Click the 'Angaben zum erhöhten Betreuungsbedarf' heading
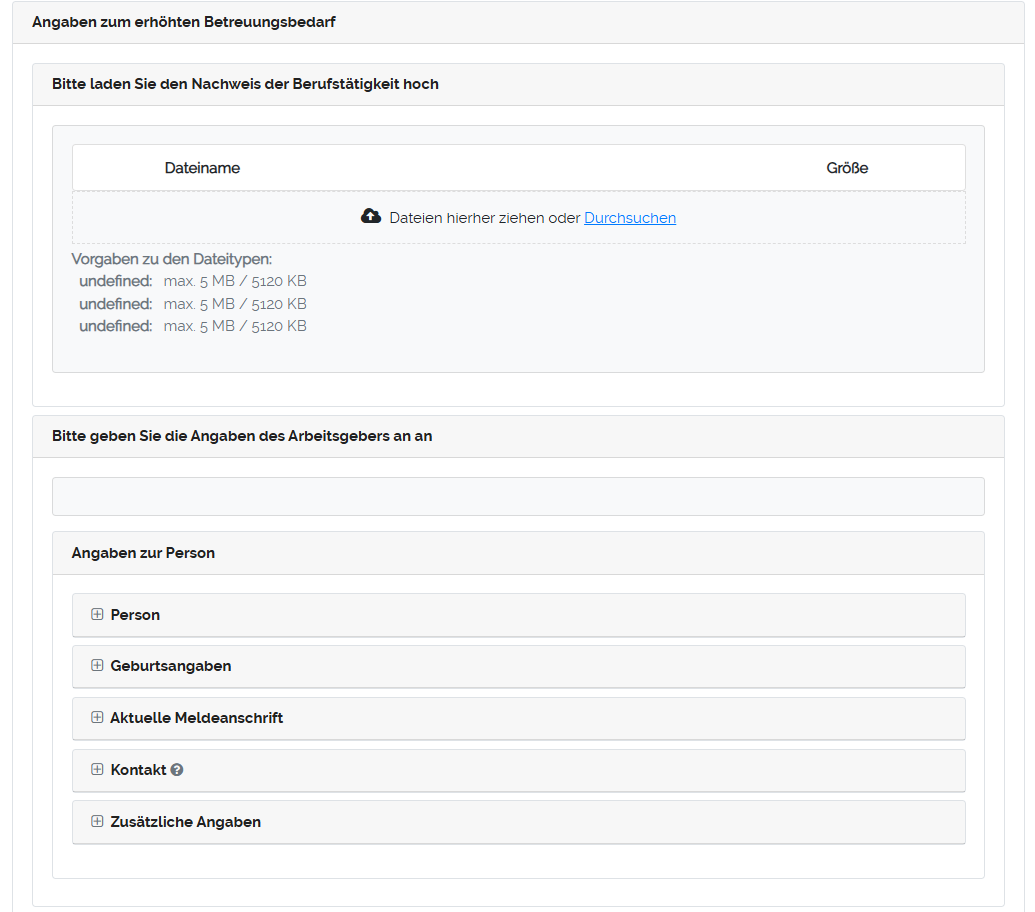The height and width of the screenshot is (912, 1035). click(x=183, y=22)
